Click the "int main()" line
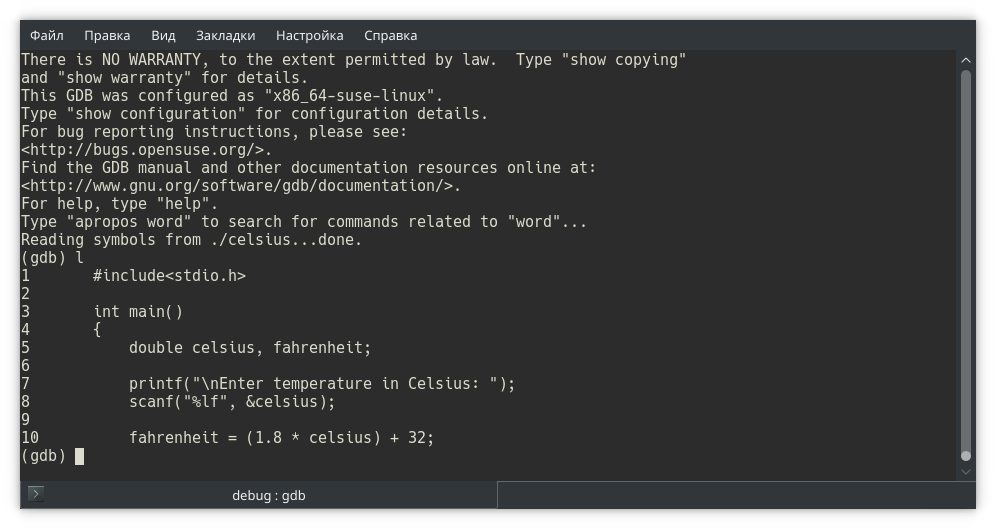 coord(138,312)
